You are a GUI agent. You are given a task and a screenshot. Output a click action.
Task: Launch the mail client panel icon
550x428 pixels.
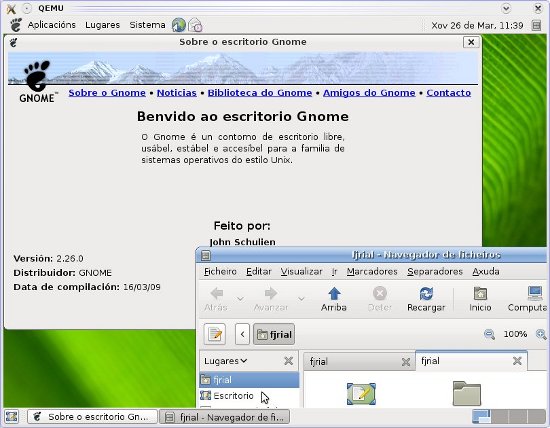point(195,25)
